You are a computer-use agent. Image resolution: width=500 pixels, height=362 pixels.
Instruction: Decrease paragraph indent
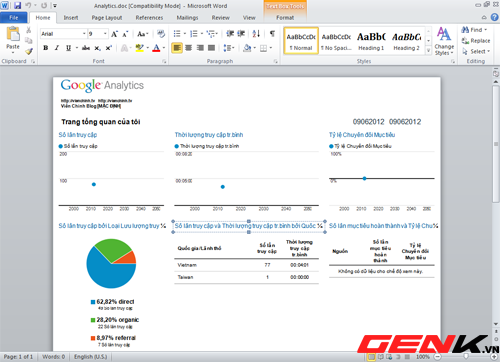tap(230, 34)
